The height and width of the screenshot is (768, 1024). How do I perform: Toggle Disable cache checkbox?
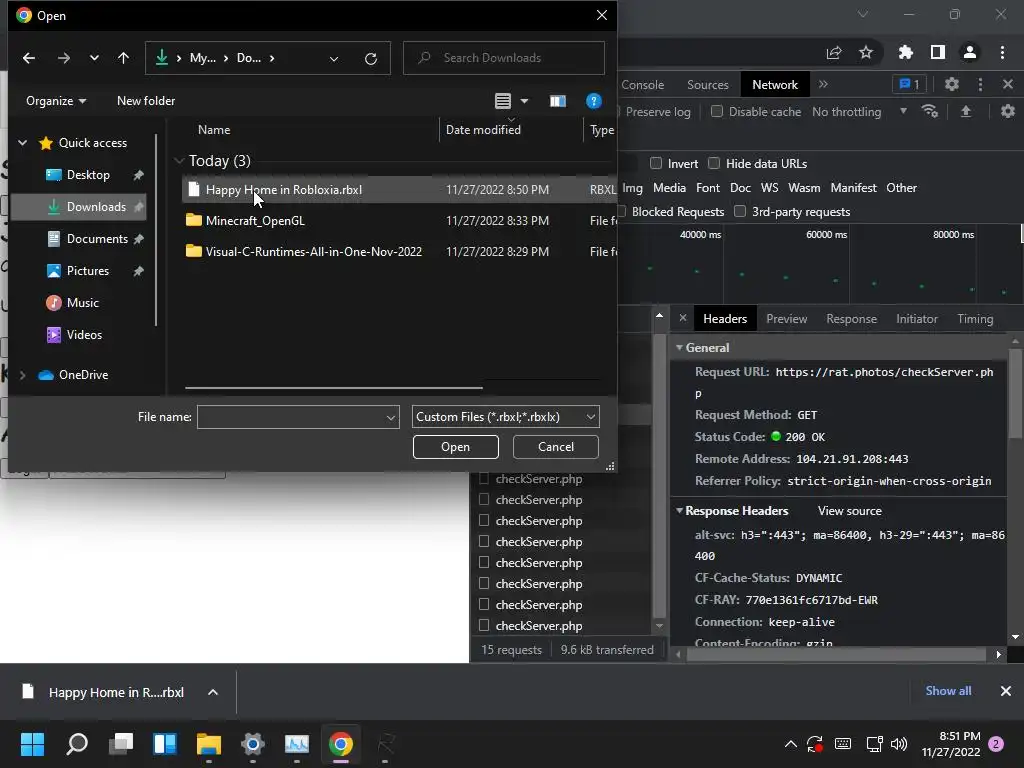[x=716, y=112]
